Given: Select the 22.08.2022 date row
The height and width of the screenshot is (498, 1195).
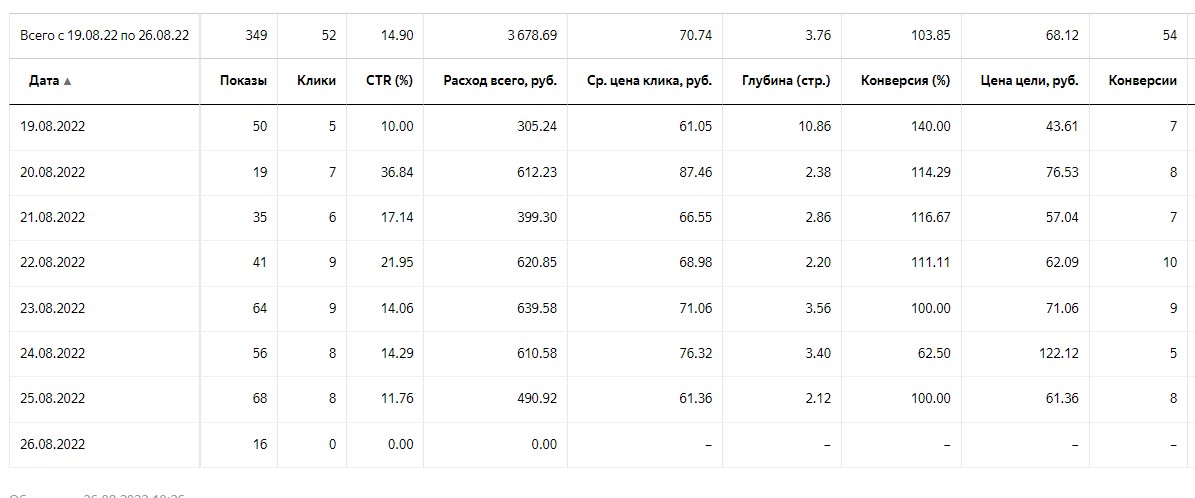Looking at the screenshot, I should point(598,263).
